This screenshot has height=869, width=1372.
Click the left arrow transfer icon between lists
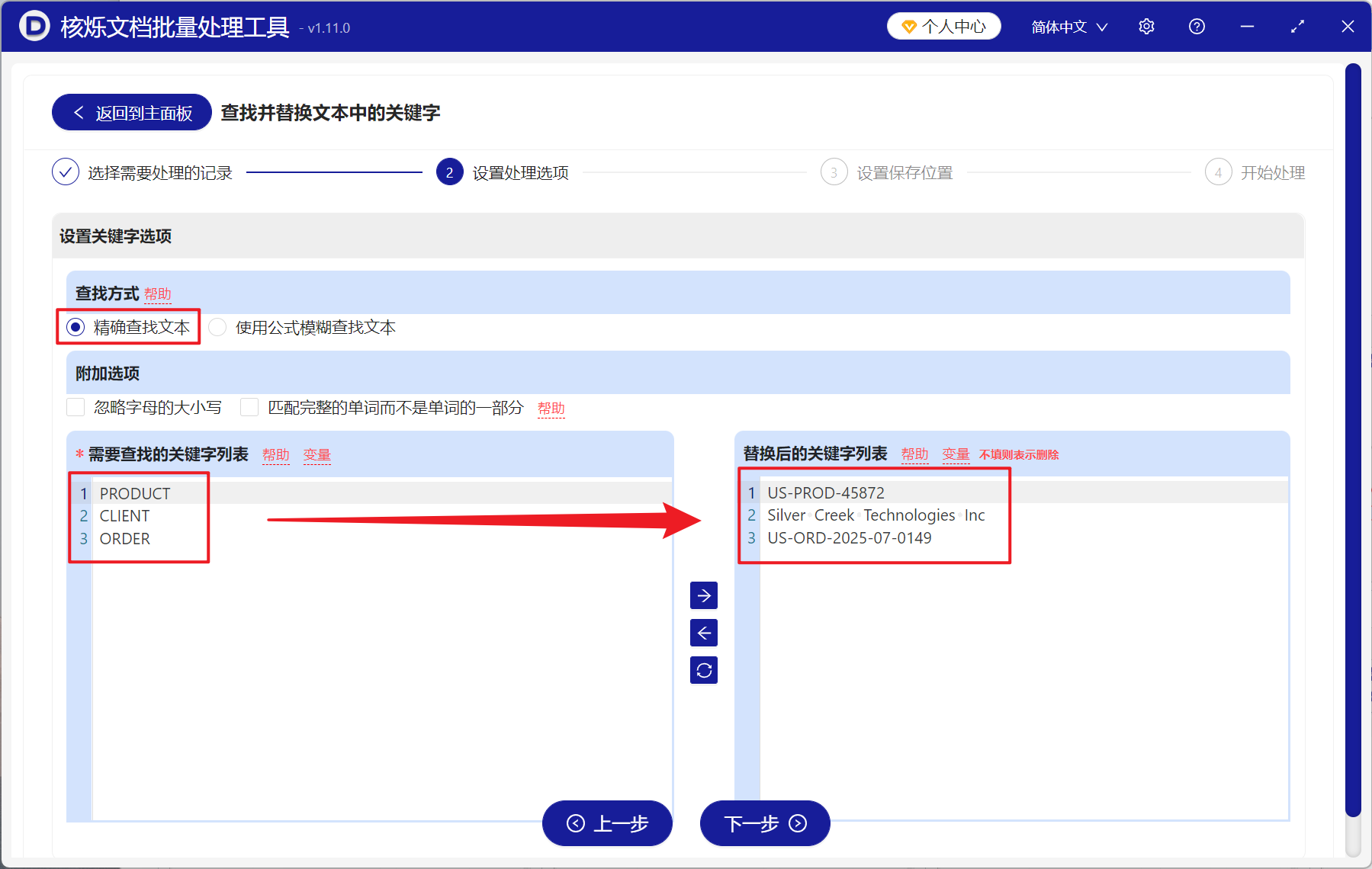click(703, 633)
